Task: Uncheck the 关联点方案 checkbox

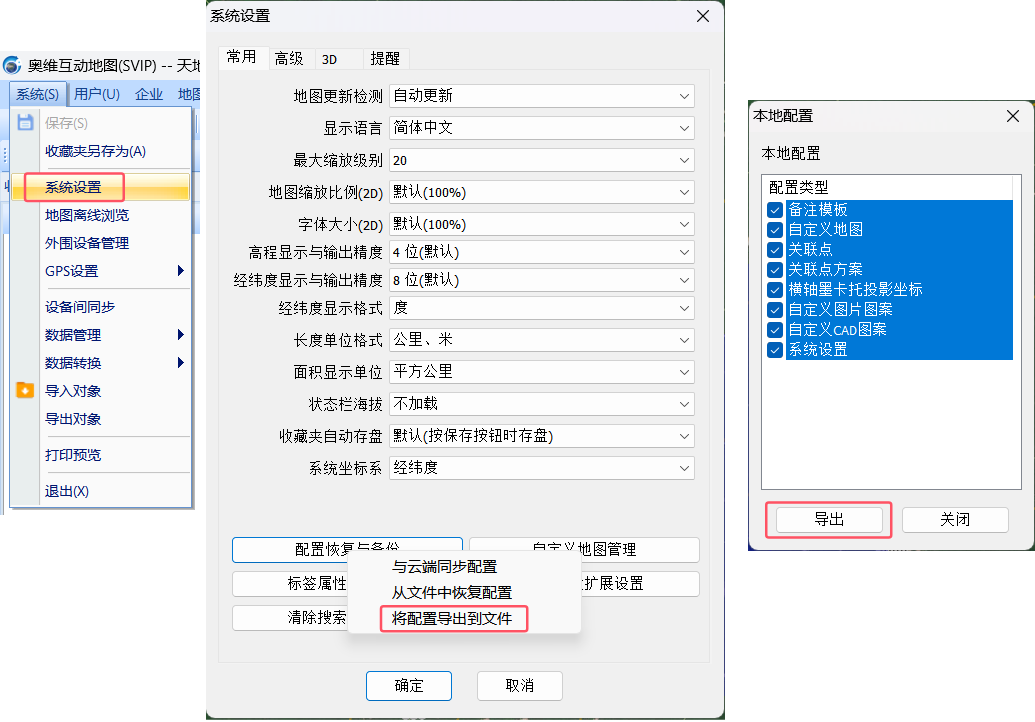Action: [x=775, y=270]
